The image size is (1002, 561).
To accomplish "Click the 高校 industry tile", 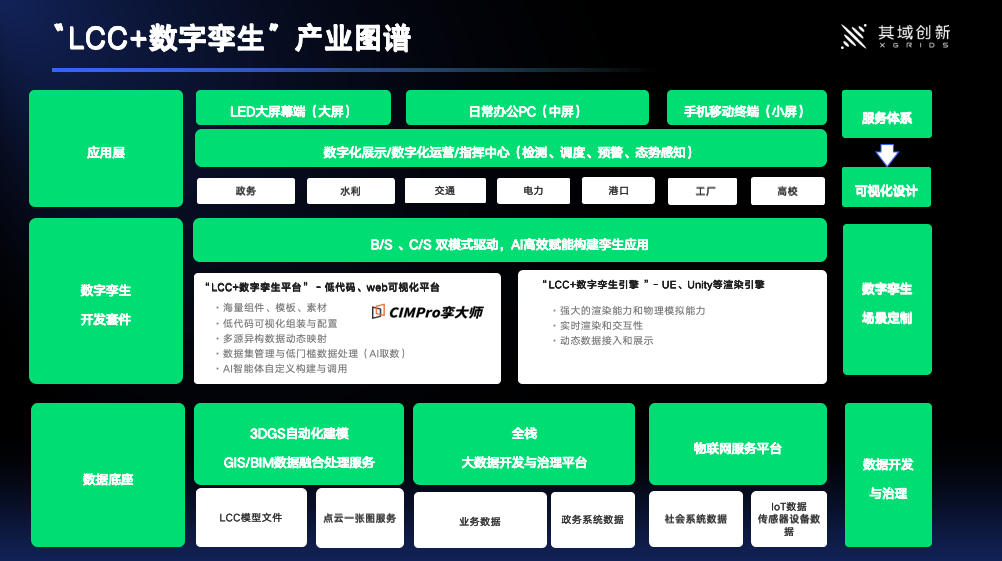I will (788, 192).
